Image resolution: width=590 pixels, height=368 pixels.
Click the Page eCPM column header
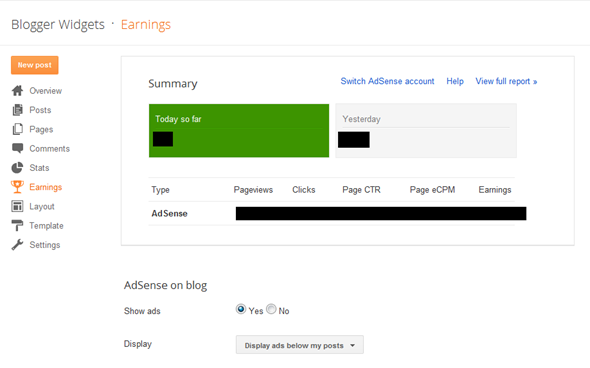[x=432, y=190]
